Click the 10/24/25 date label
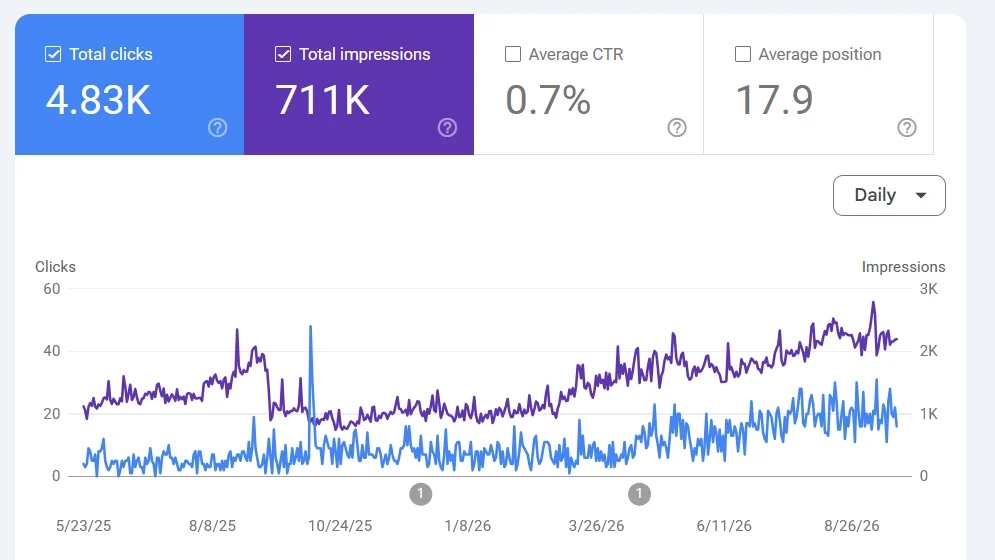Screen dimensions: 995x560 340,526
